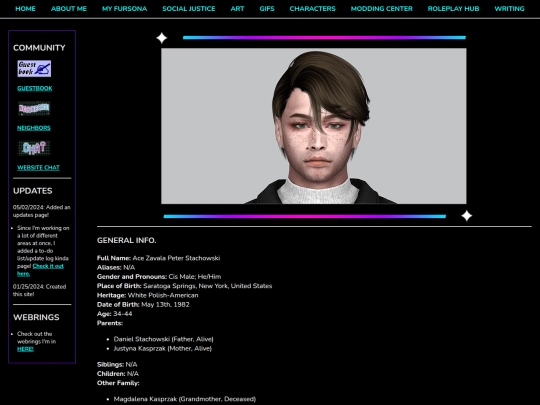The height and width of the screenshot is (405, 540).
Task: Open the WEBSITE CHAT link
Action: tap(38, 168)
